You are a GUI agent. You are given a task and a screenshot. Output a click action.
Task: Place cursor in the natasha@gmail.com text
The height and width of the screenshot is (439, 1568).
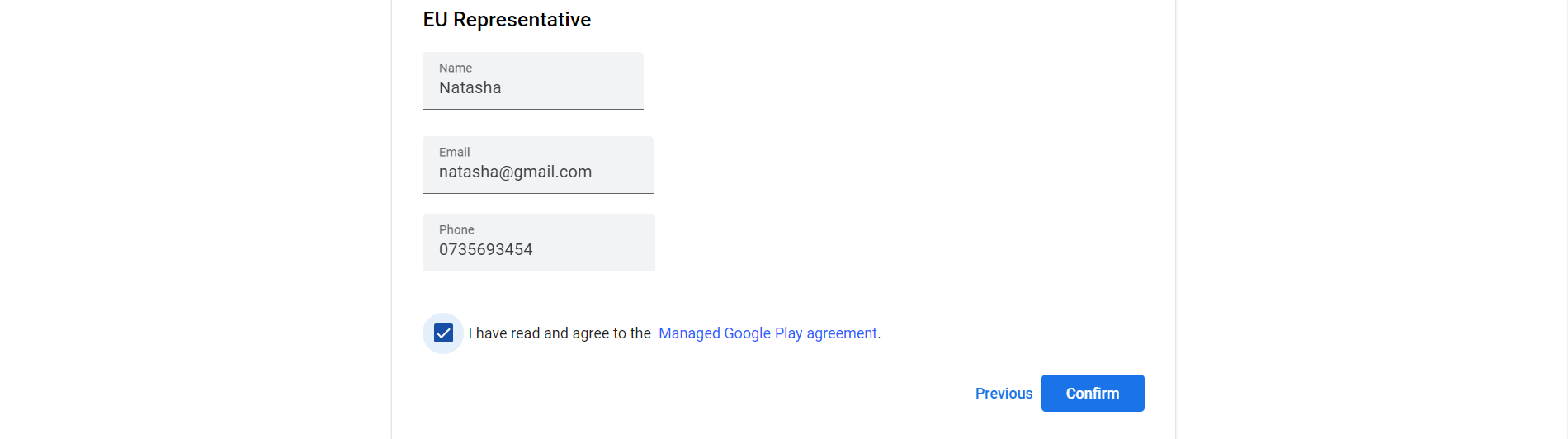(515, 172)
